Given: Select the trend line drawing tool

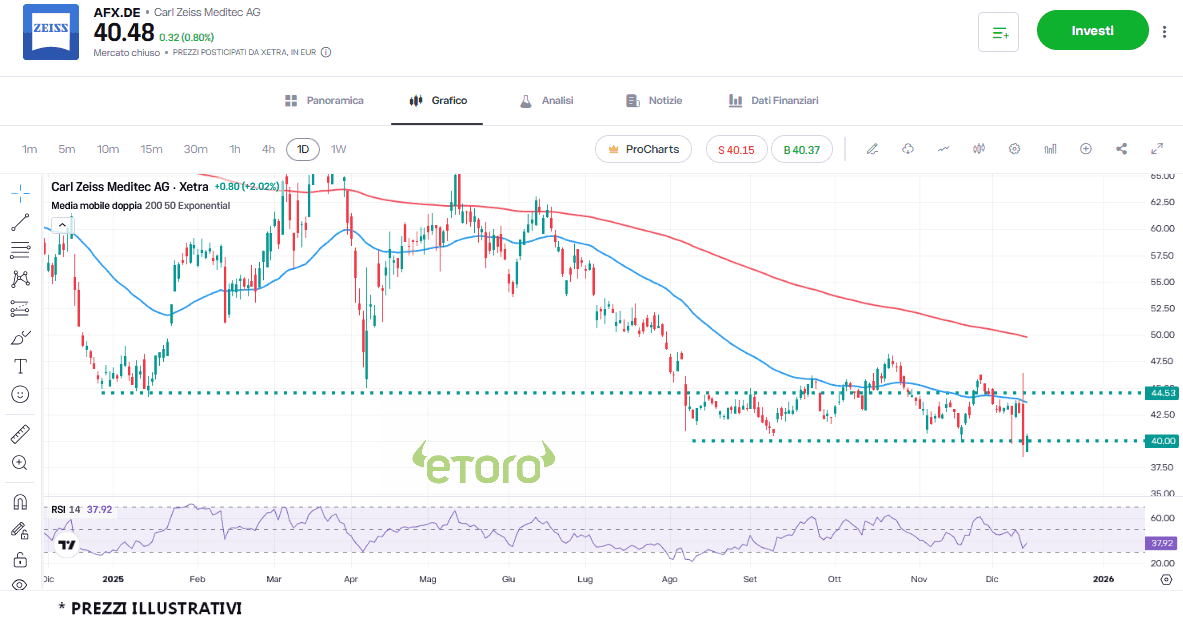Looking at the screenshot, I should pos(20,222).
